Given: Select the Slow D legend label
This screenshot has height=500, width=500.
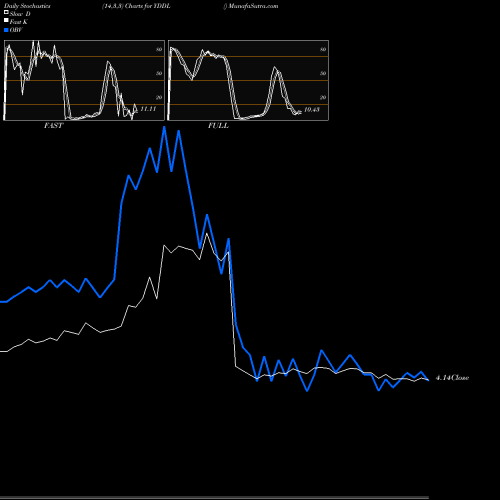Looking at the screenshot, I should [x=20, y=14].
